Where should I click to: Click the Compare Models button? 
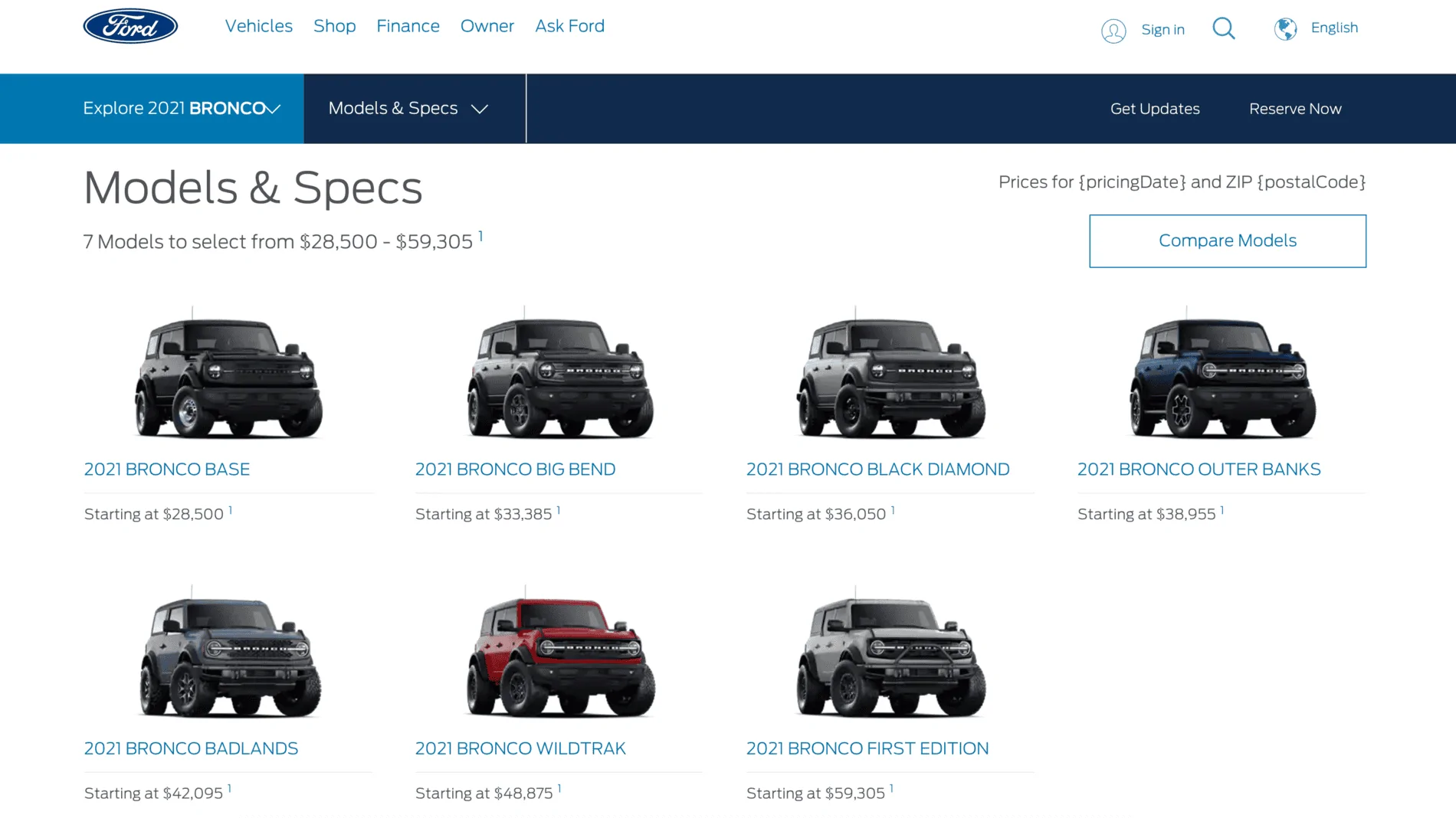point(1228,241)
